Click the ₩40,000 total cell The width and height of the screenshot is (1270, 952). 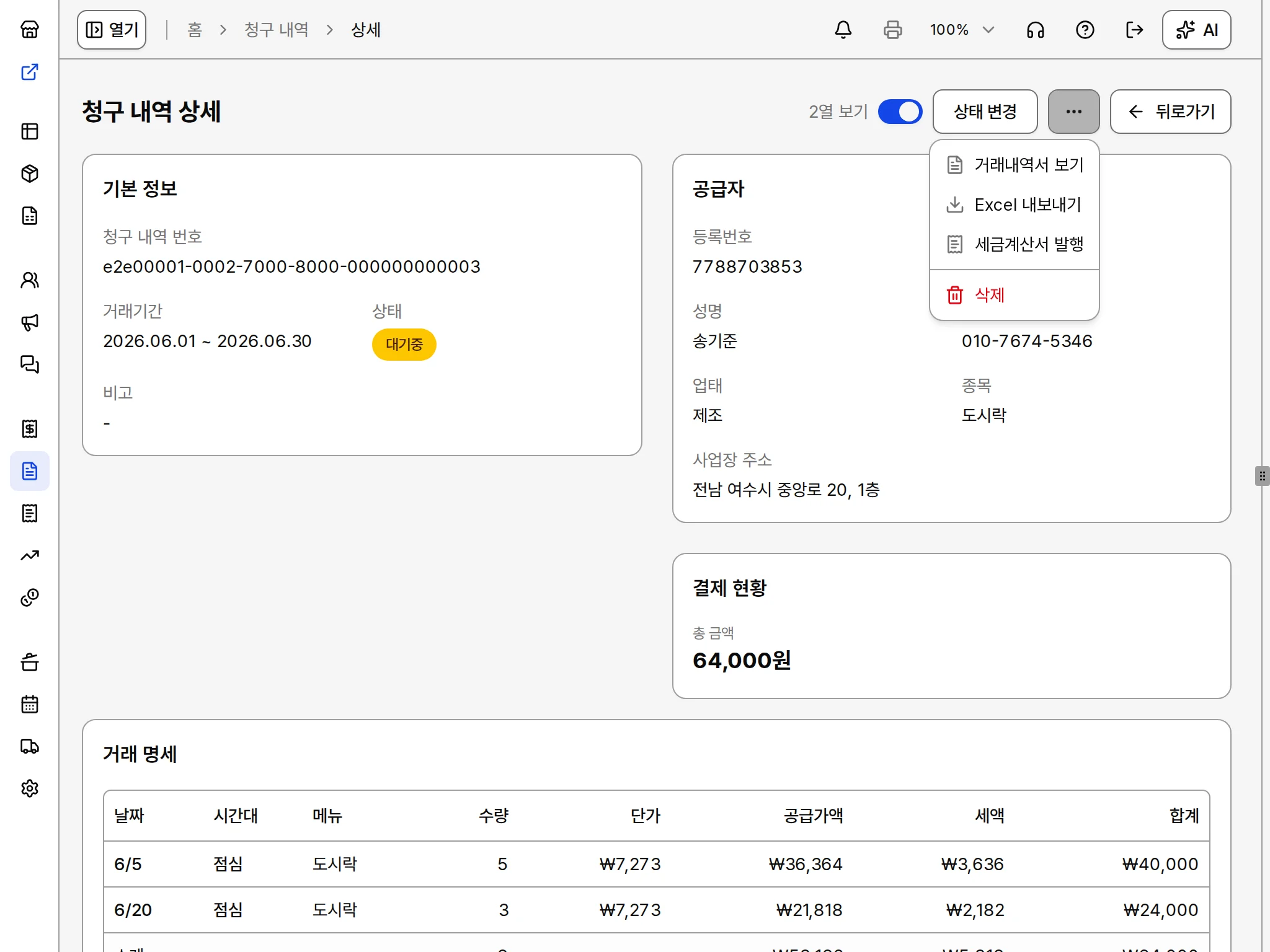(x=1160, y=864)
